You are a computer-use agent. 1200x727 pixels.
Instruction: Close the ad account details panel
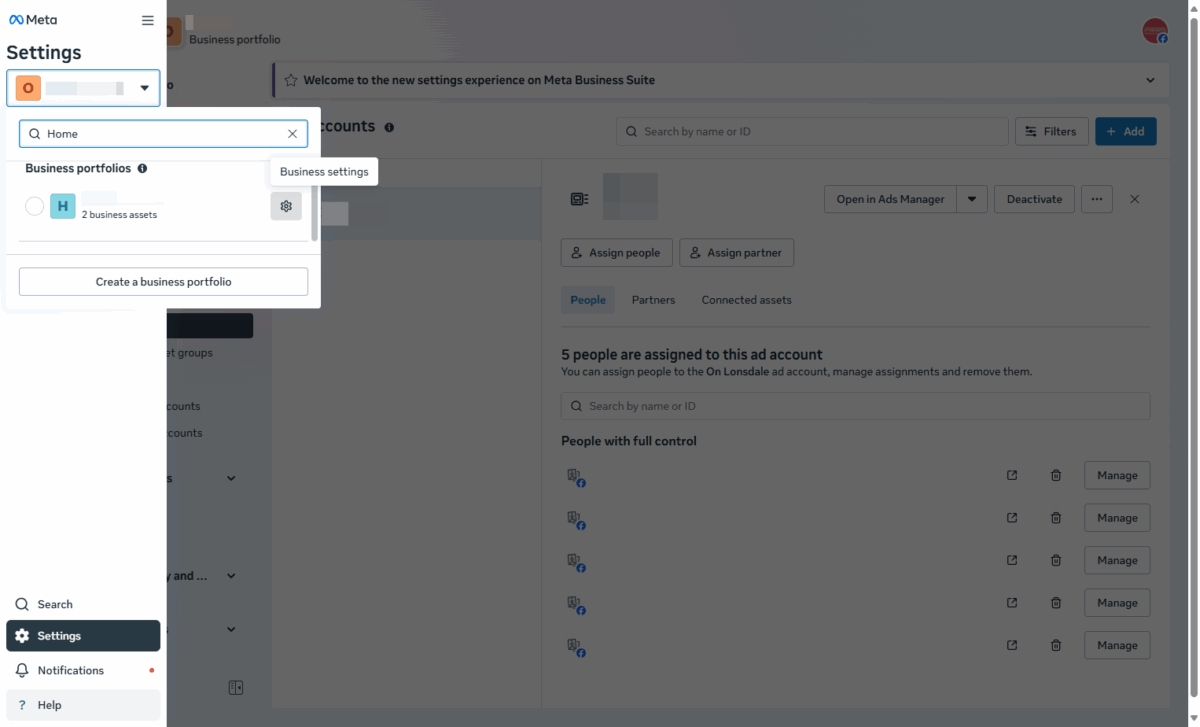click(x=1134, y=199)
